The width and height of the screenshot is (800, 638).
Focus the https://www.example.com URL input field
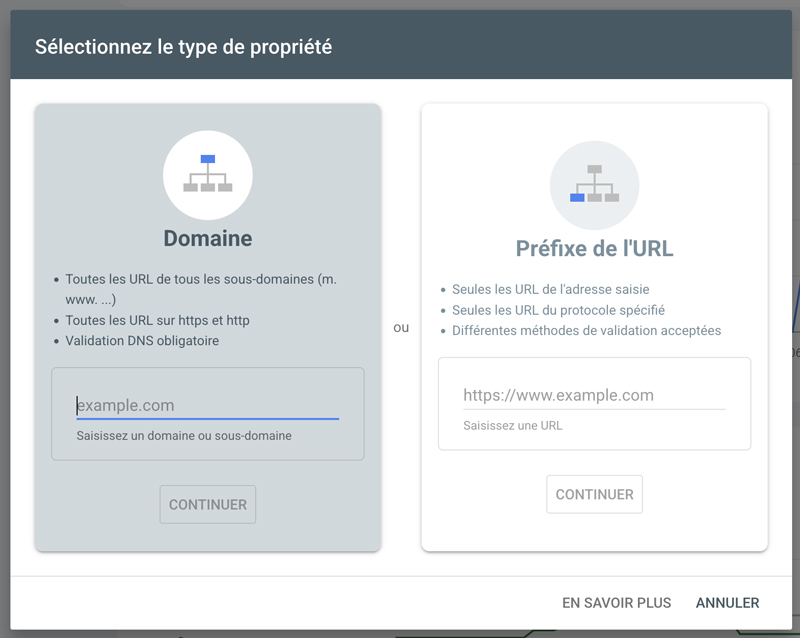pos(594,396)
